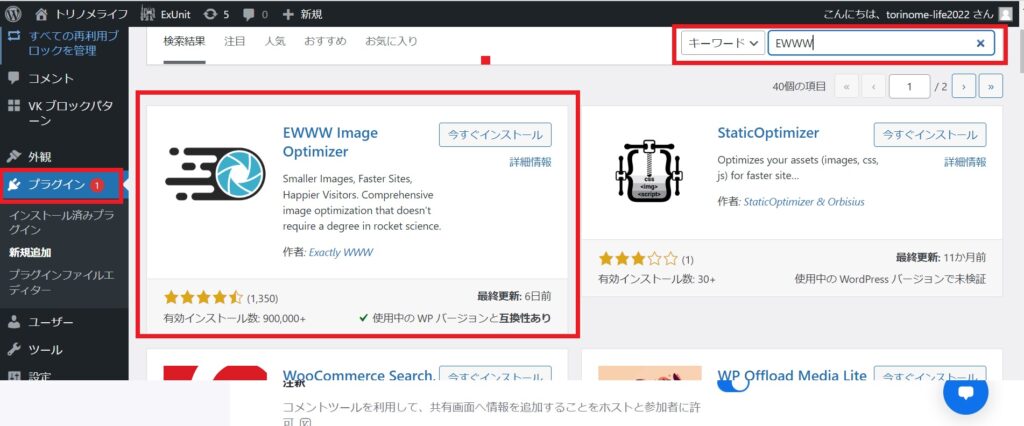This screenshot has width=1024, height=426.
Task: Click StaticOptimizer three-star rating
Action: (638, 259)
